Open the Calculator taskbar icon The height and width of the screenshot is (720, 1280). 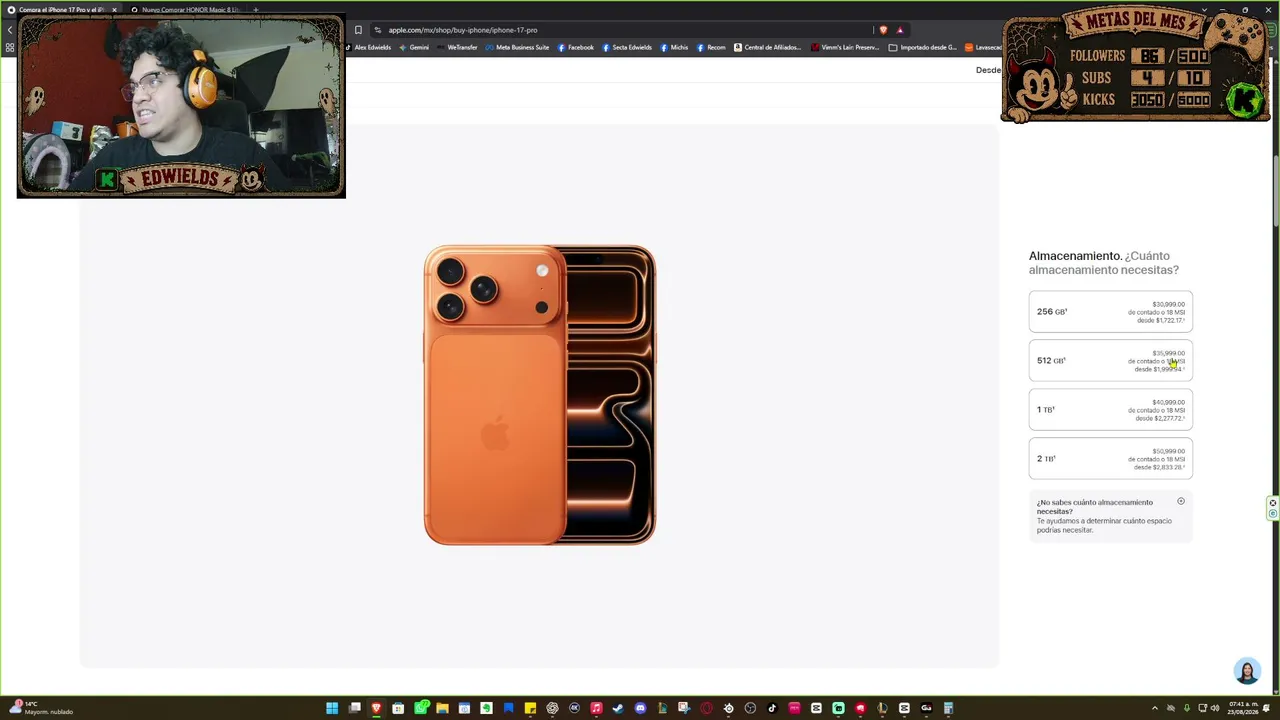[x=948, y=708]
